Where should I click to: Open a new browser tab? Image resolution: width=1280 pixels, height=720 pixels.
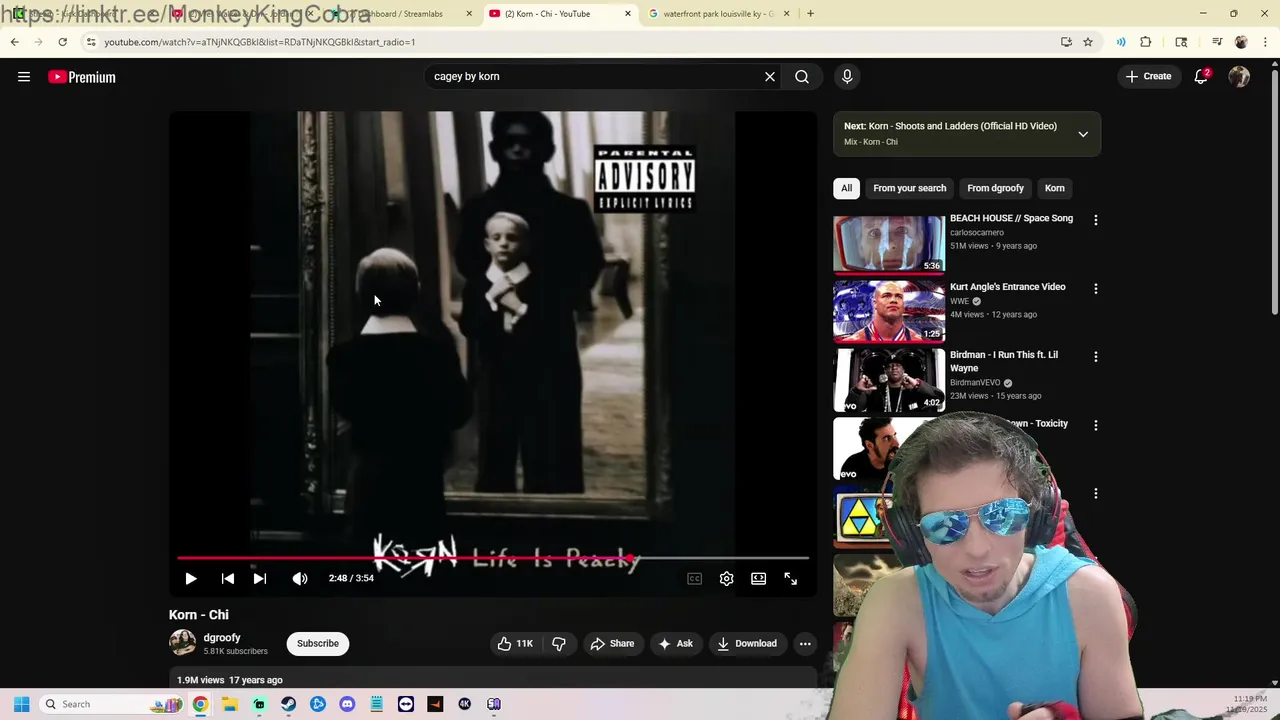[810, 14]
